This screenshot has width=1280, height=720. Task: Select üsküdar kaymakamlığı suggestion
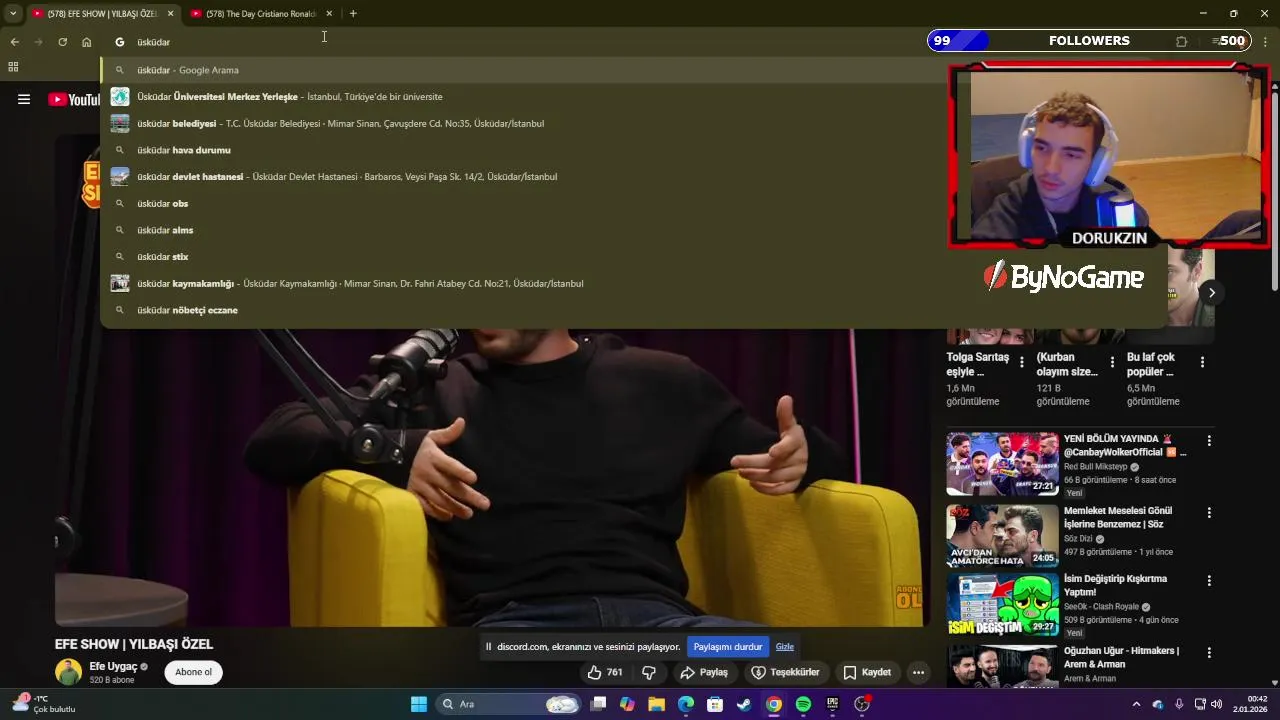(633, 283)
